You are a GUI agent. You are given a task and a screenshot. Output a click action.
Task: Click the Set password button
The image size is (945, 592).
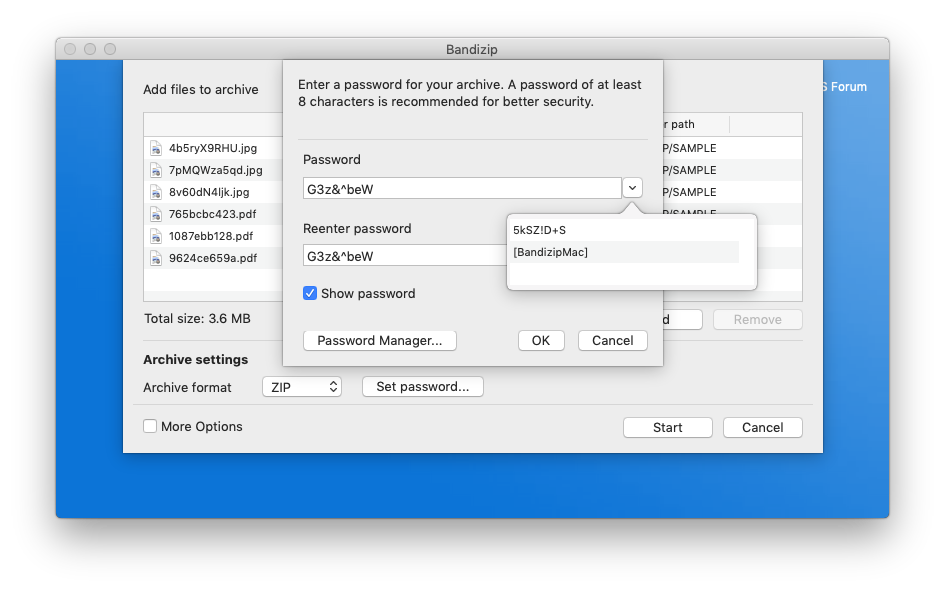pyautogui.click(x=422, y=387)
